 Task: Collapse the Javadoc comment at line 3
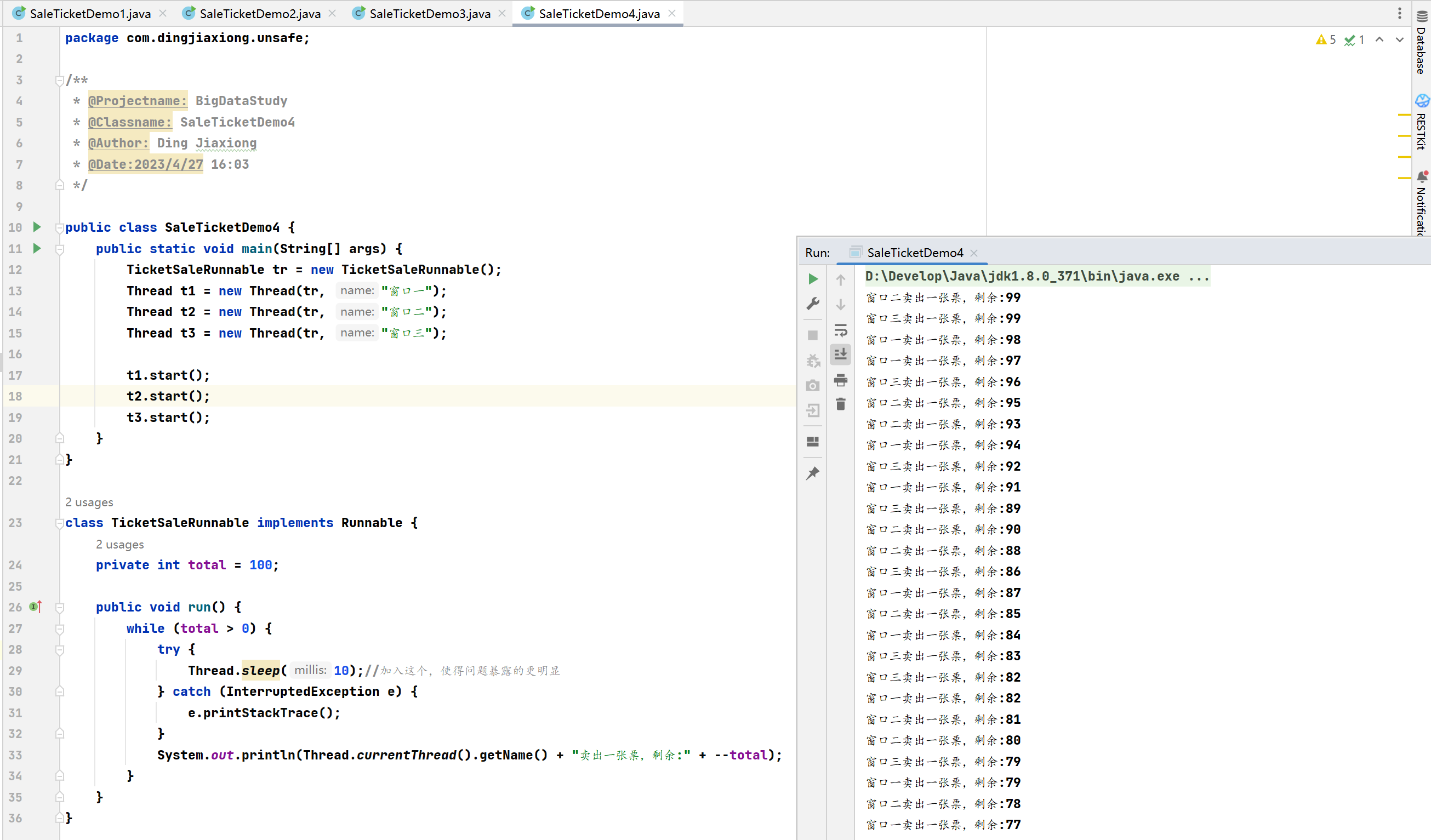(60, 81)
